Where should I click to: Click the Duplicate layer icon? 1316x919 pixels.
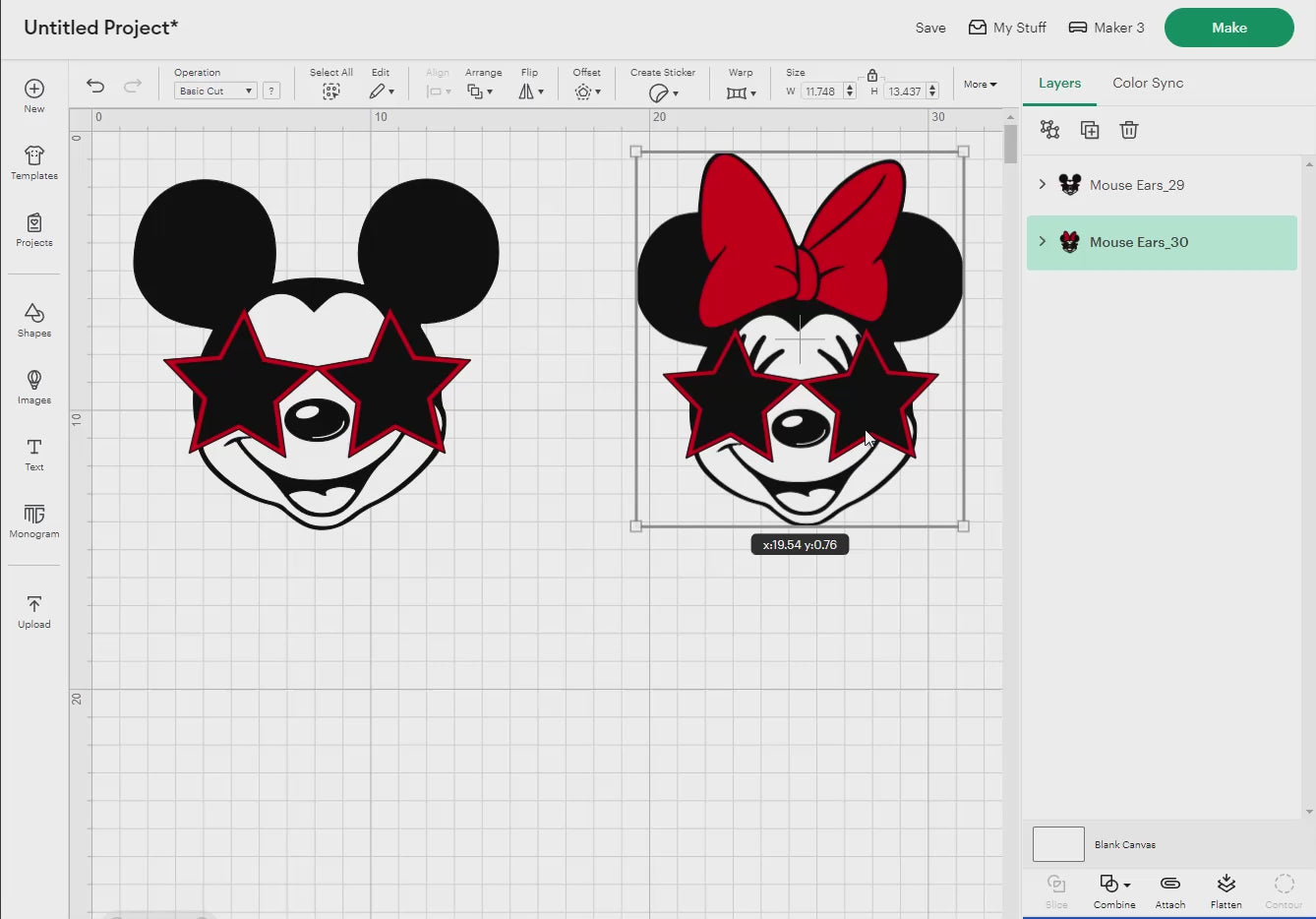click(x=1090, y=130)
